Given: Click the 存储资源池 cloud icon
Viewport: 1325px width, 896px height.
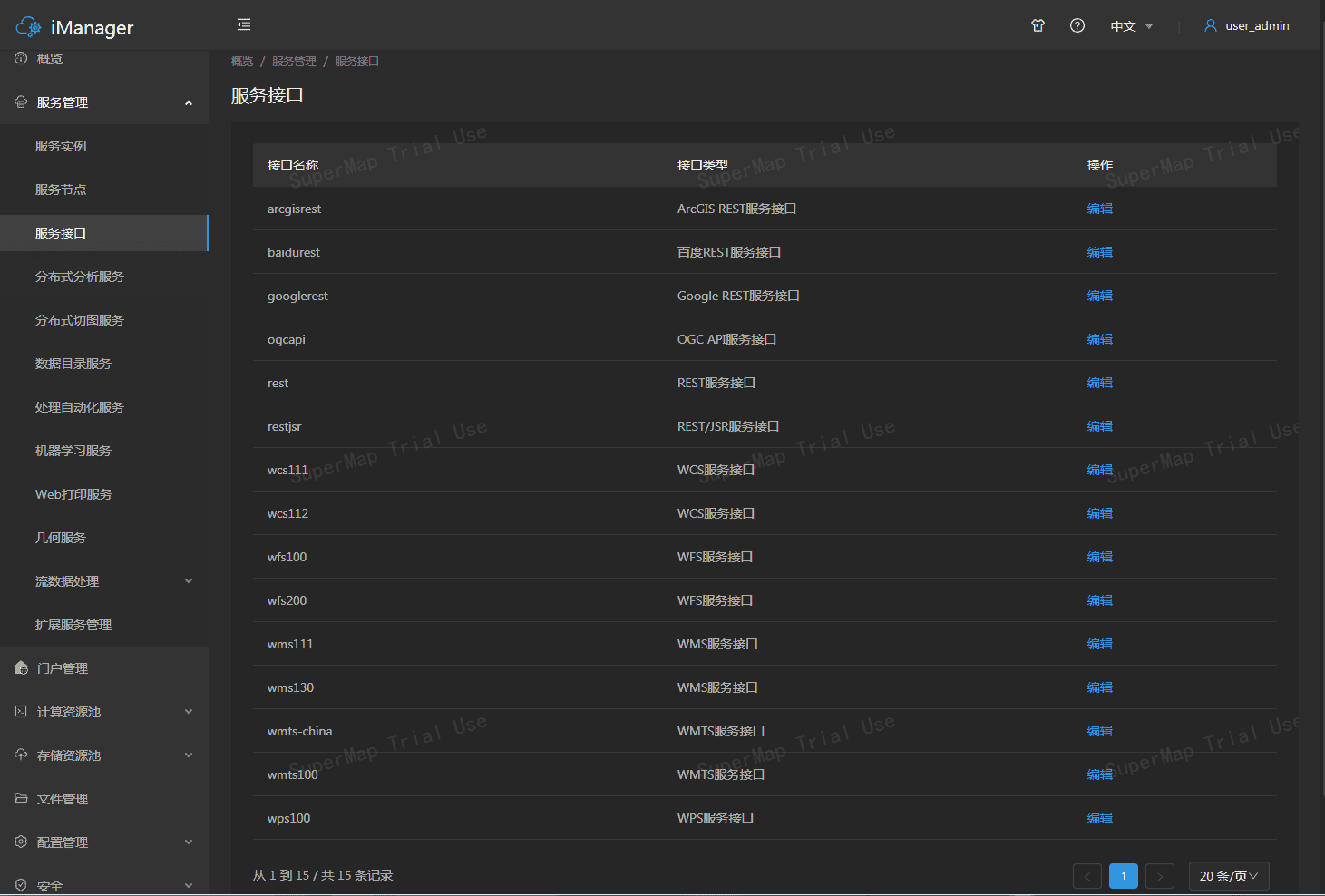Looking at the screenshot, I should click(21, 755).
